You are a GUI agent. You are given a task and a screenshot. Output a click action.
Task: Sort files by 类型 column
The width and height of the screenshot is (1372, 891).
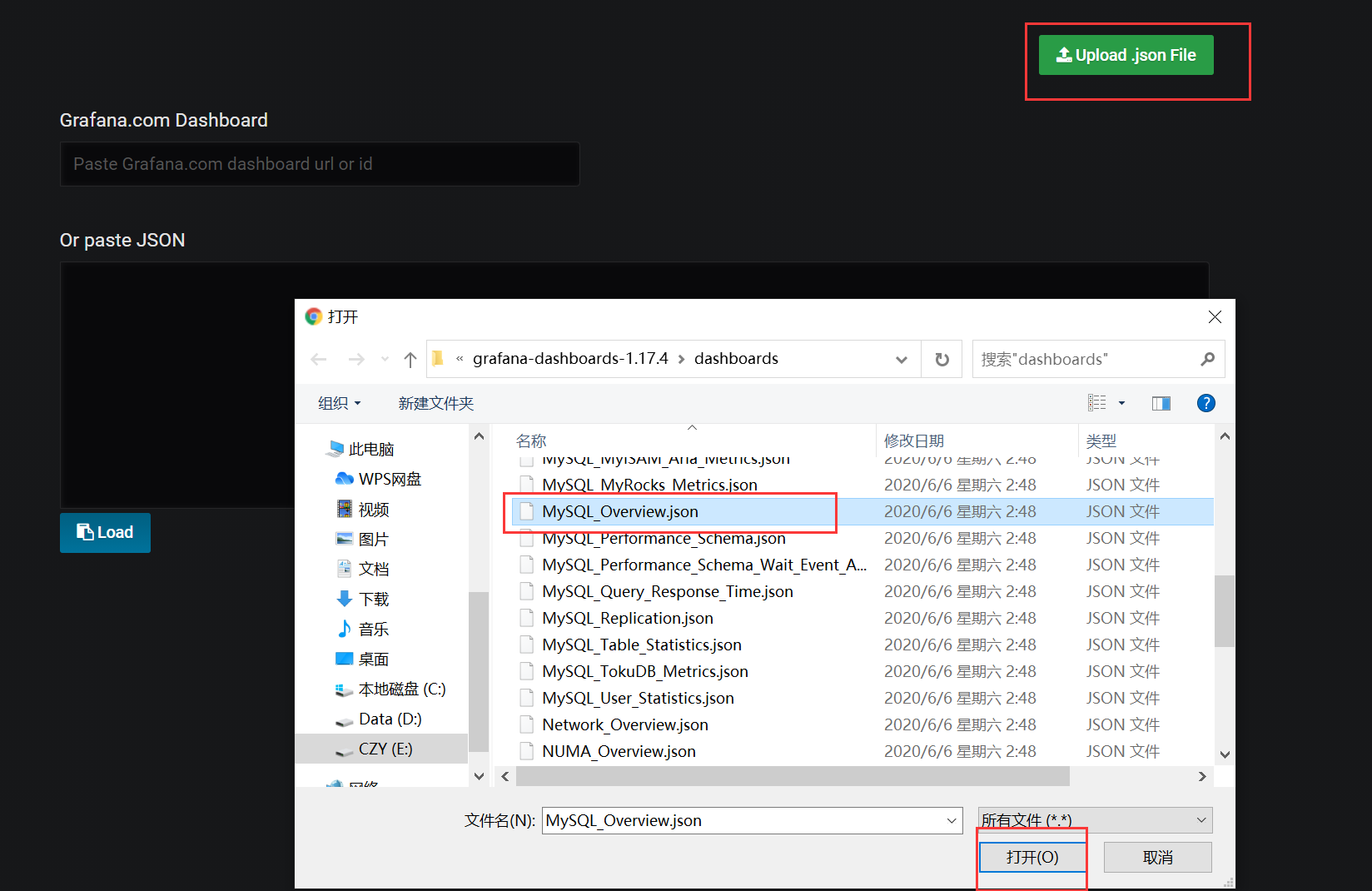click(1101, 441)
